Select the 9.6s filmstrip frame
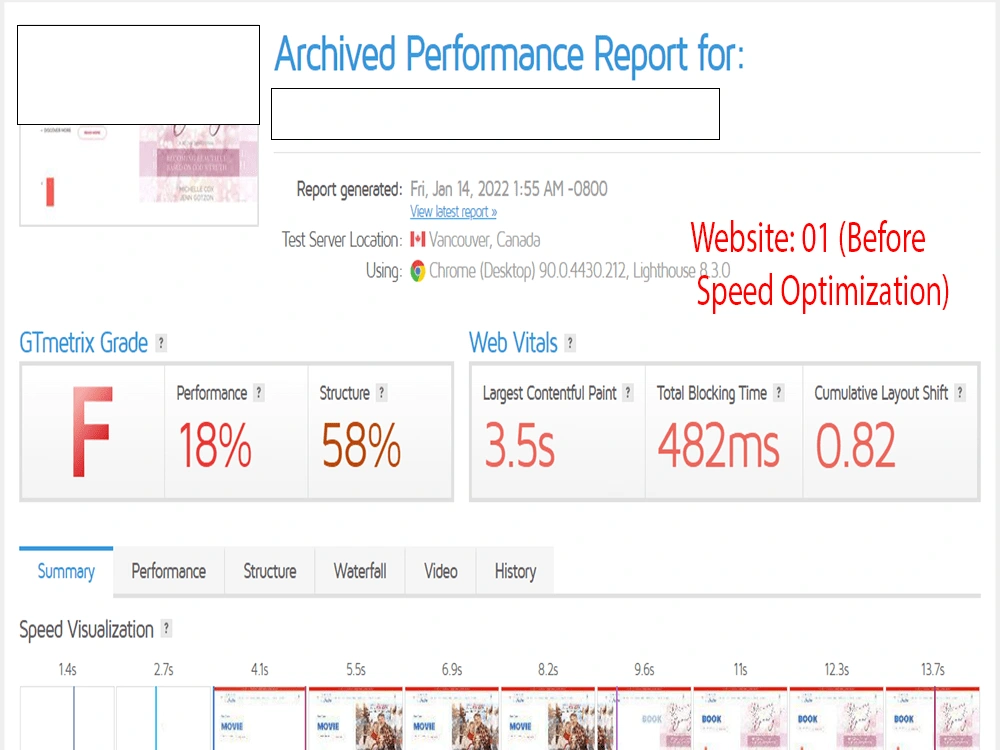The height and width of the screenshot is (750, 1000). pos(645,718)
